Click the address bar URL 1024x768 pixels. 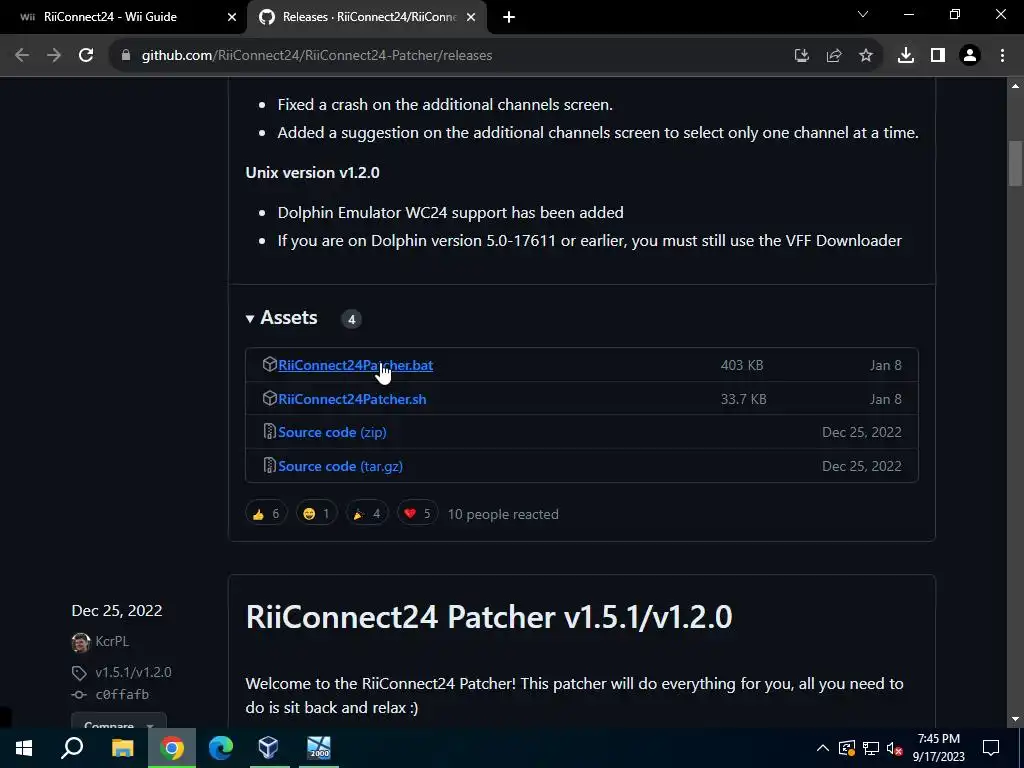317,56
